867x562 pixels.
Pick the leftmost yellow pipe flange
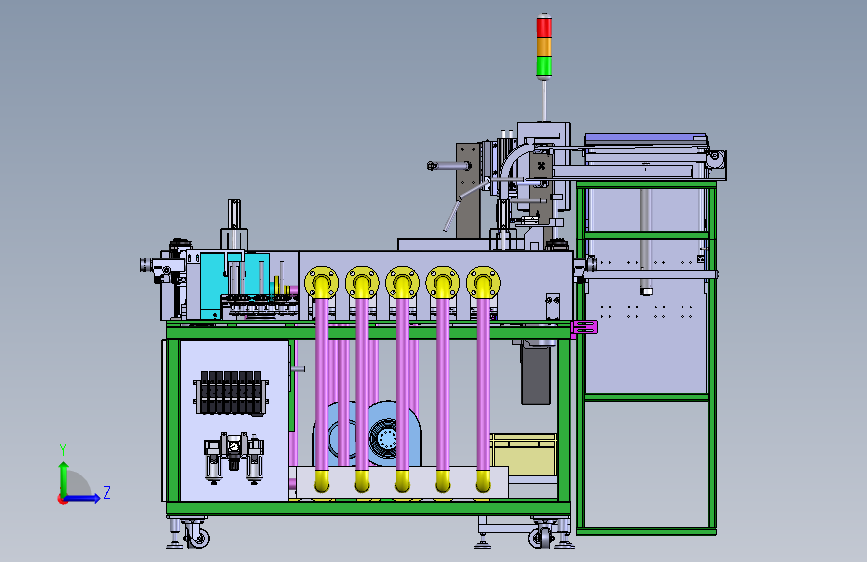[x=321, y=283]
